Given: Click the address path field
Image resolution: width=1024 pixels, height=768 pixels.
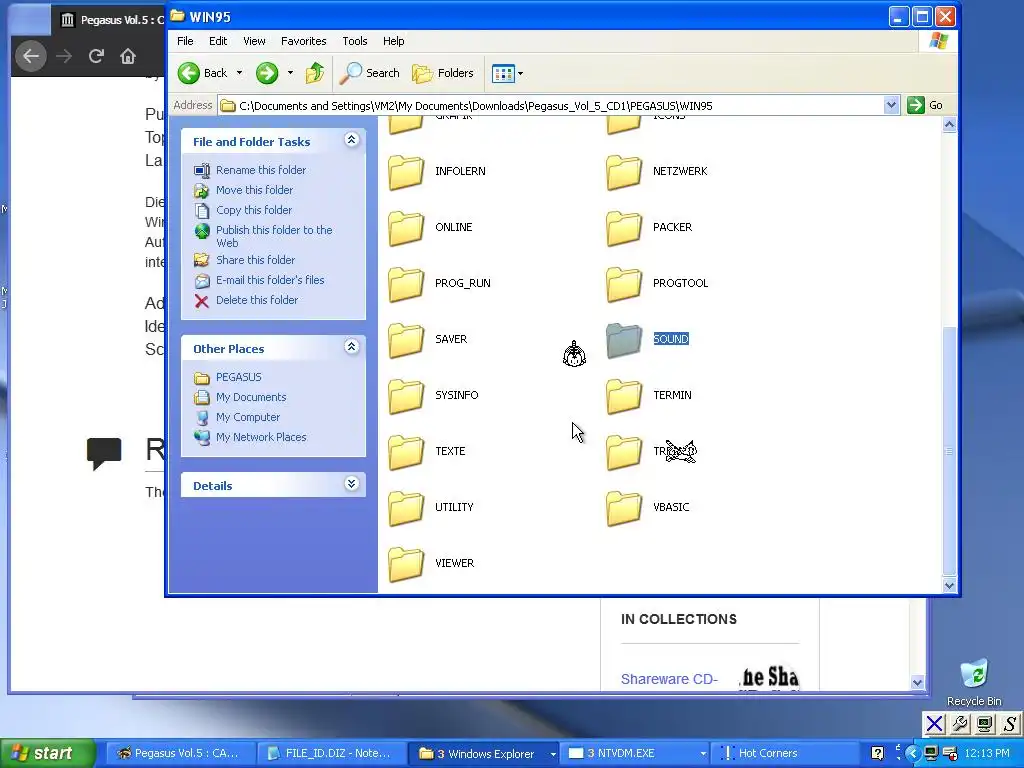Looking at the screenshot, I should coord(551,105).
